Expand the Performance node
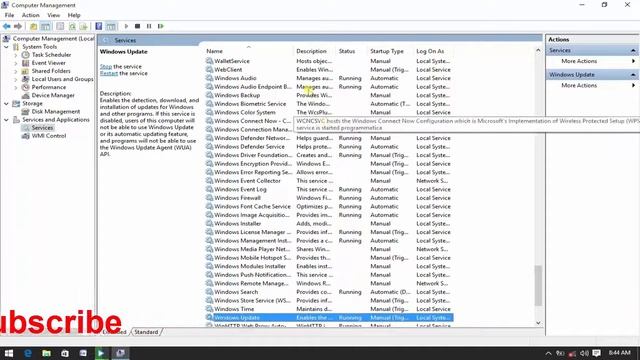The width and height of the screenshot is (640, 360). 16,87
